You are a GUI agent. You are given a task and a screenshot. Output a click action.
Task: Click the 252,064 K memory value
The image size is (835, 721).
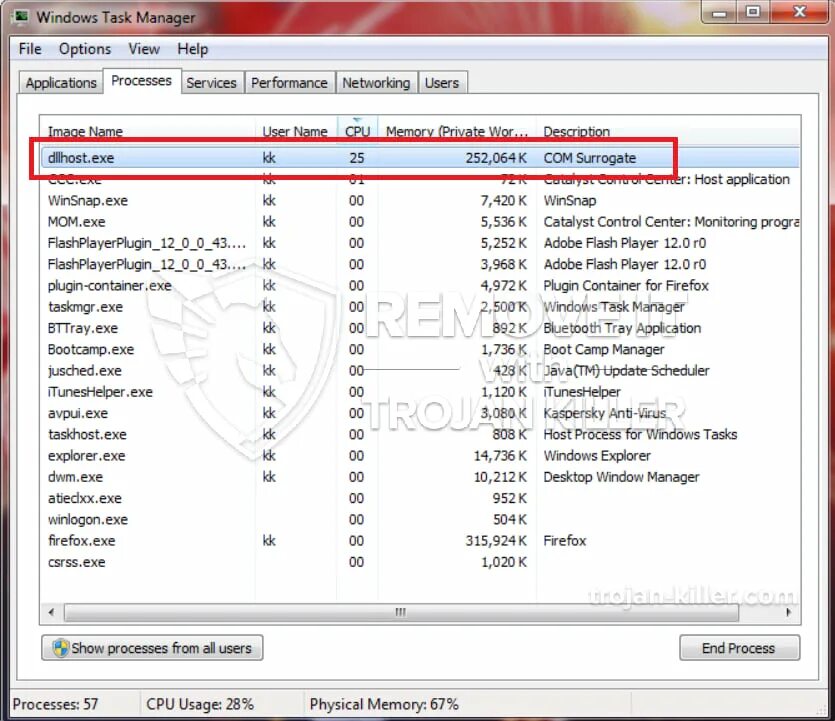click(496, 158)
